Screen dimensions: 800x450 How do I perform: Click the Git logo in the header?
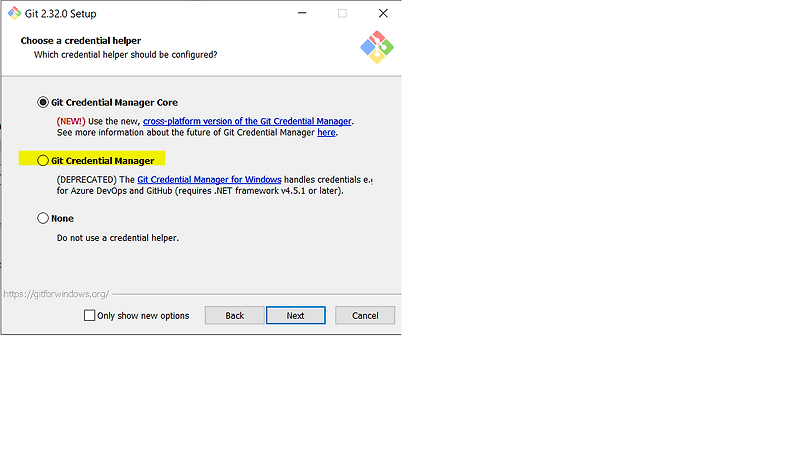click(x=377, y=47)
